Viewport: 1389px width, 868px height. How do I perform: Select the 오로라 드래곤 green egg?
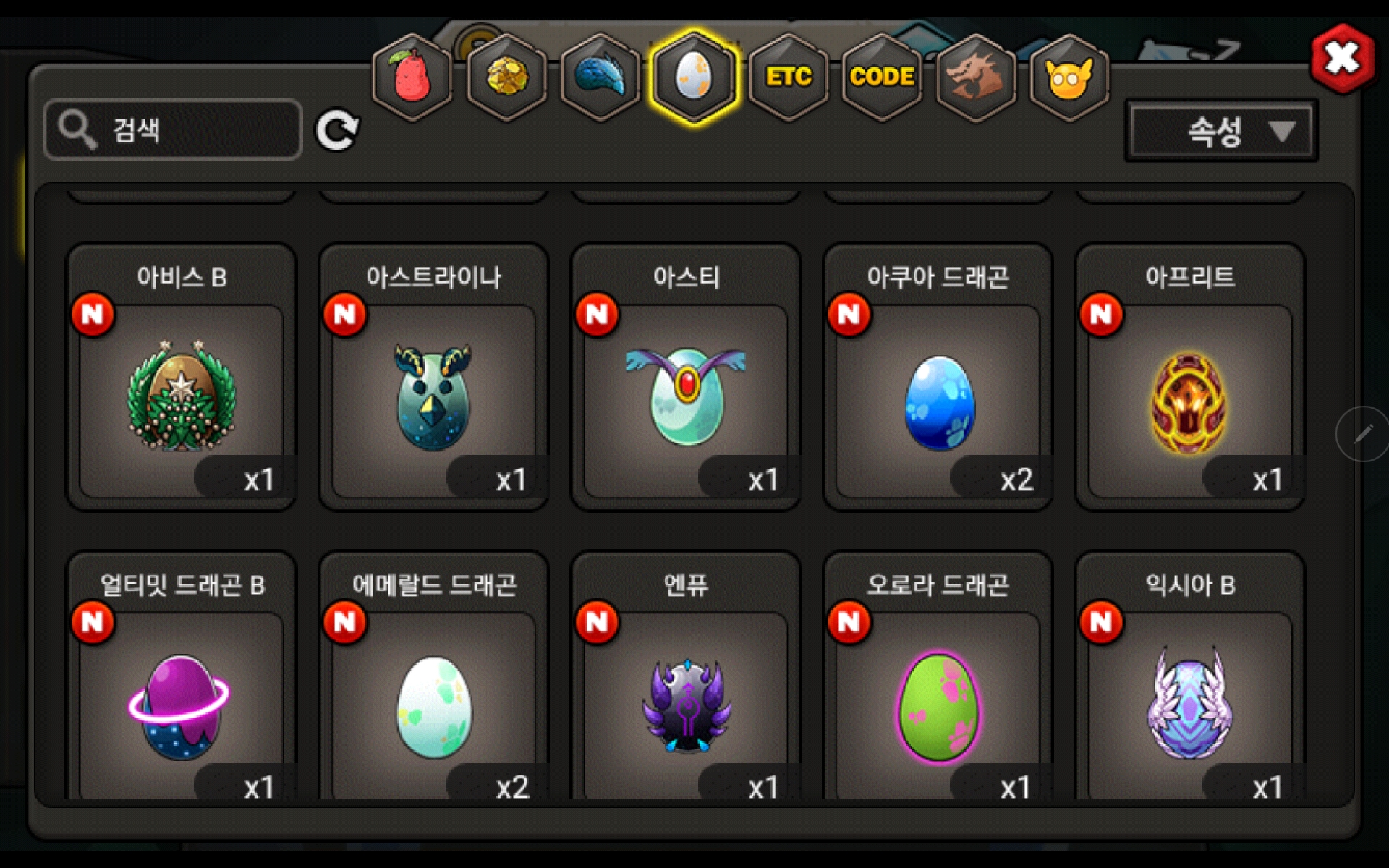[x=938, y=676]
